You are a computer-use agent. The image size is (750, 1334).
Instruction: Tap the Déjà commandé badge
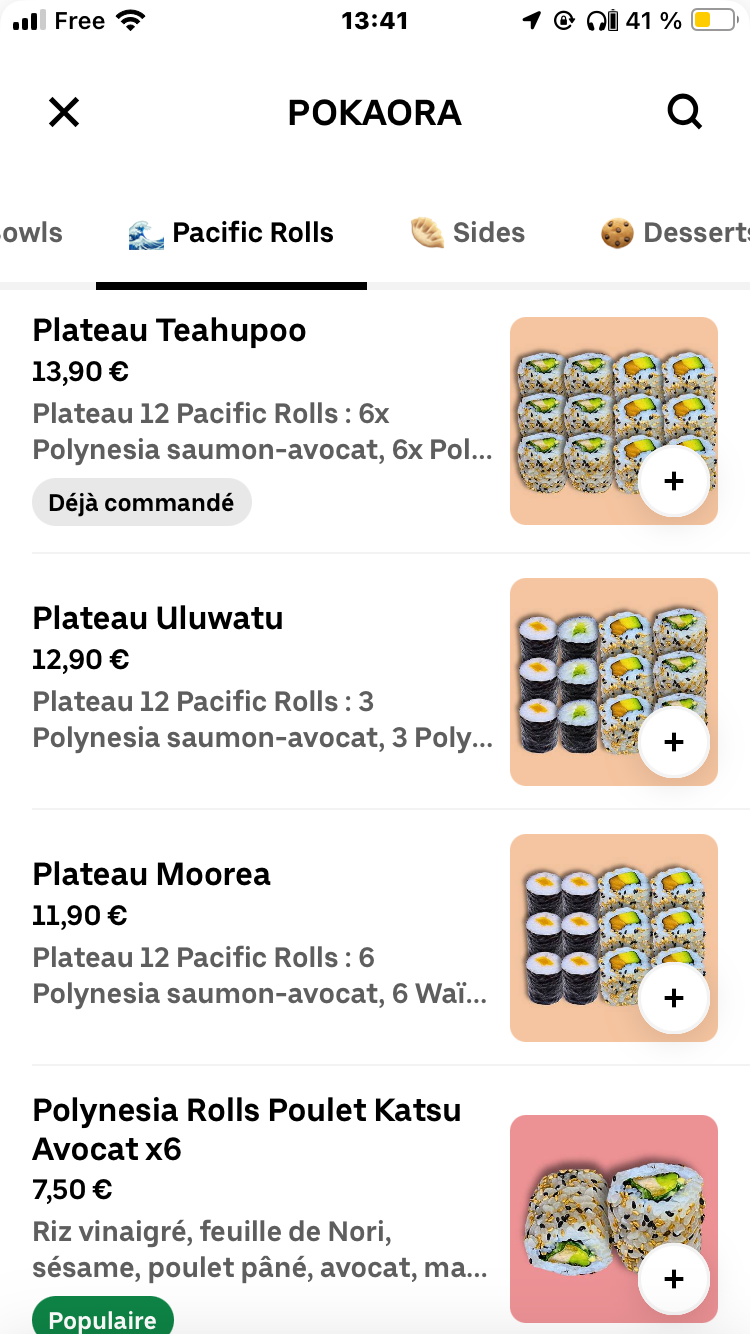[x=142, y=502]
